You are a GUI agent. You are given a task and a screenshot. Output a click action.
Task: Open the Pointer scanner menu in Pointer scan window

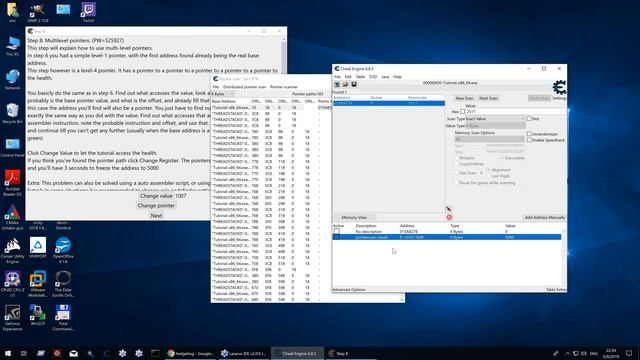[x=284, y=87]
